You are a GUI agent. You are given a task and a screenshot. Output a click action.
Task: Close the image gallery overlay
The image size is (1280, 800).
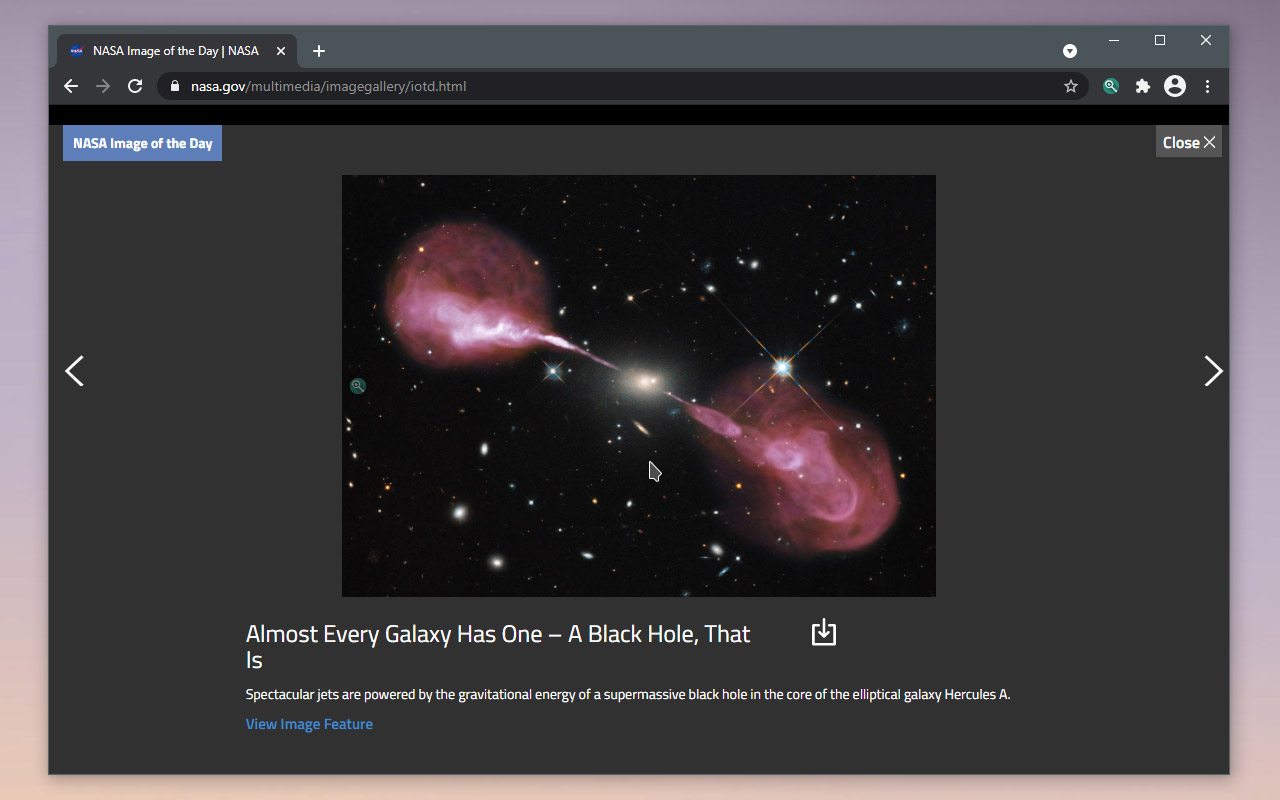(1189, 142)
